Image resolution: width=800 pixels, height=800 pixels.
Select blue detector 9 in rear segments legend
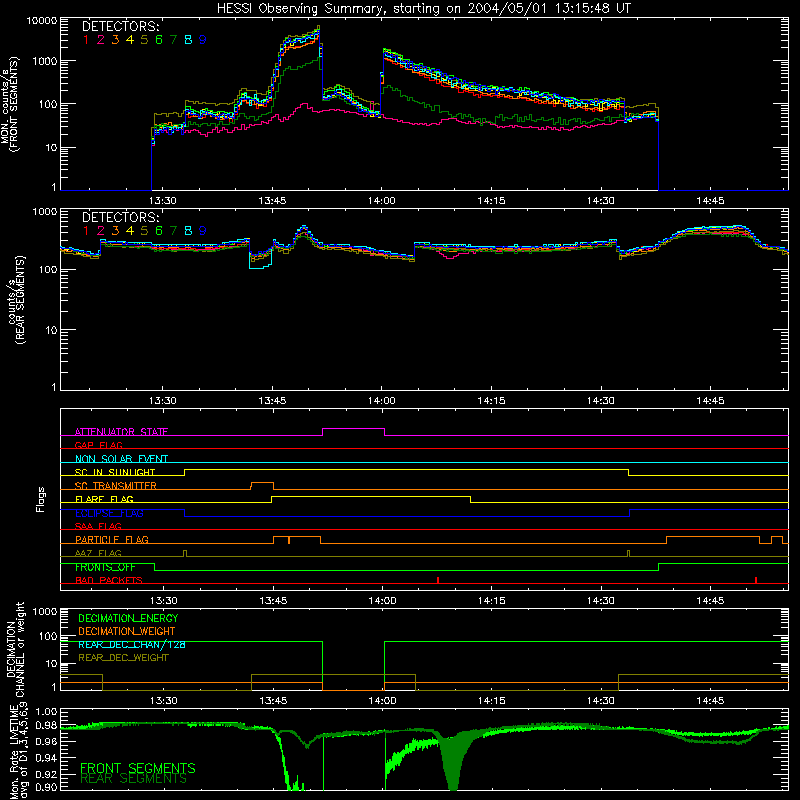click(x=203, y=231)
